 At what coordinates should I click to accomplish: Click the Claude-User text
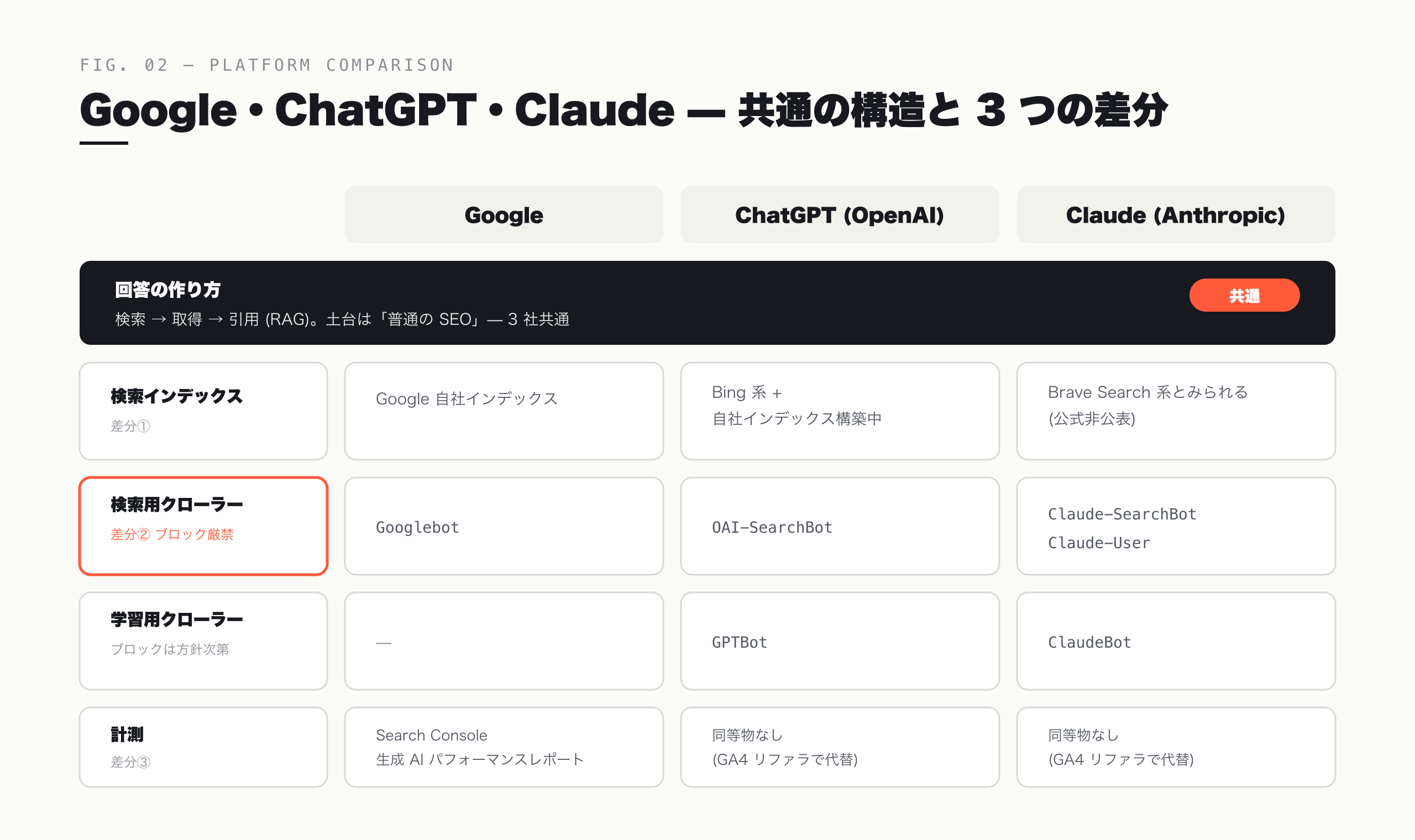[x=1099, y=543]
